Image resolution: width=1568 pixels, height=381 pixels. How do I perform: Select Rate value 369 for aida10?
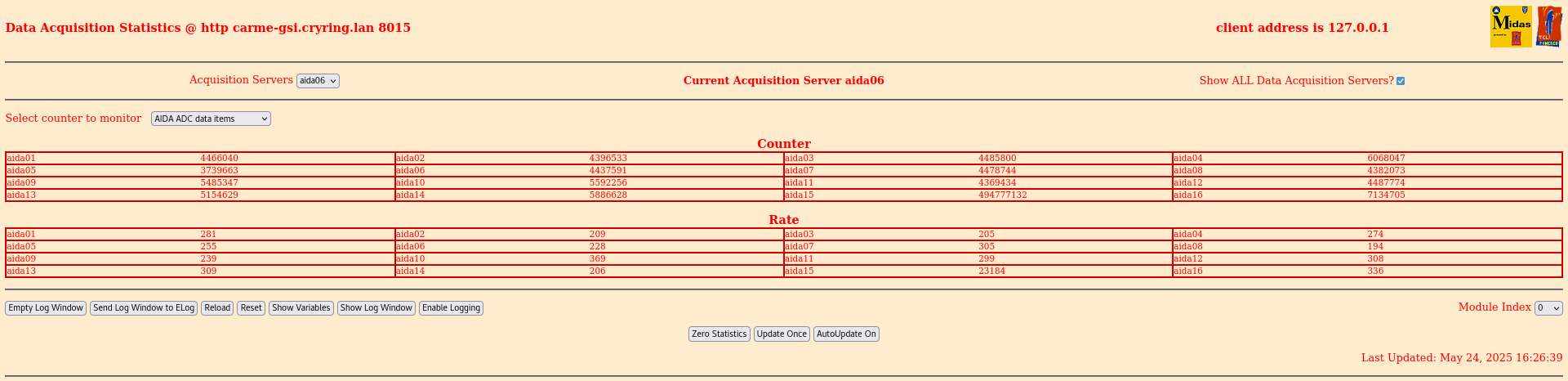tap(598, 259)
